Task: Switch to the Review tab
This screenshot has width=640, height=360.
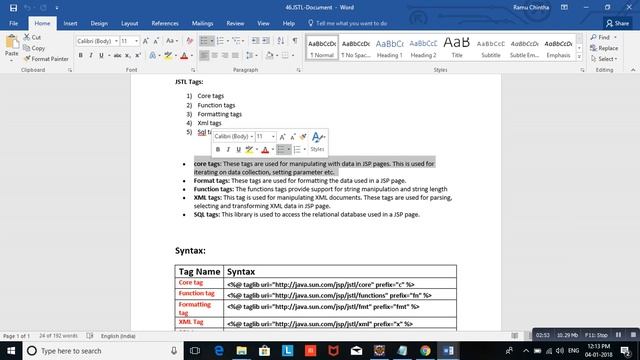Action: click(x=235, y=23)
